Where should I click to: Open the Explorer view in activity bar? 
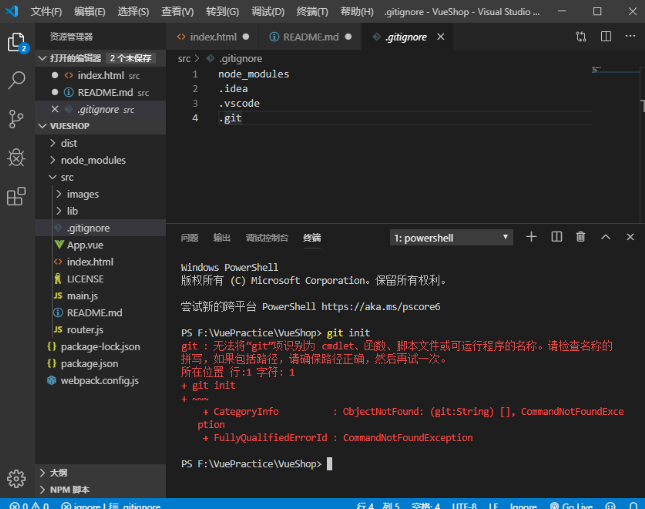17,42
